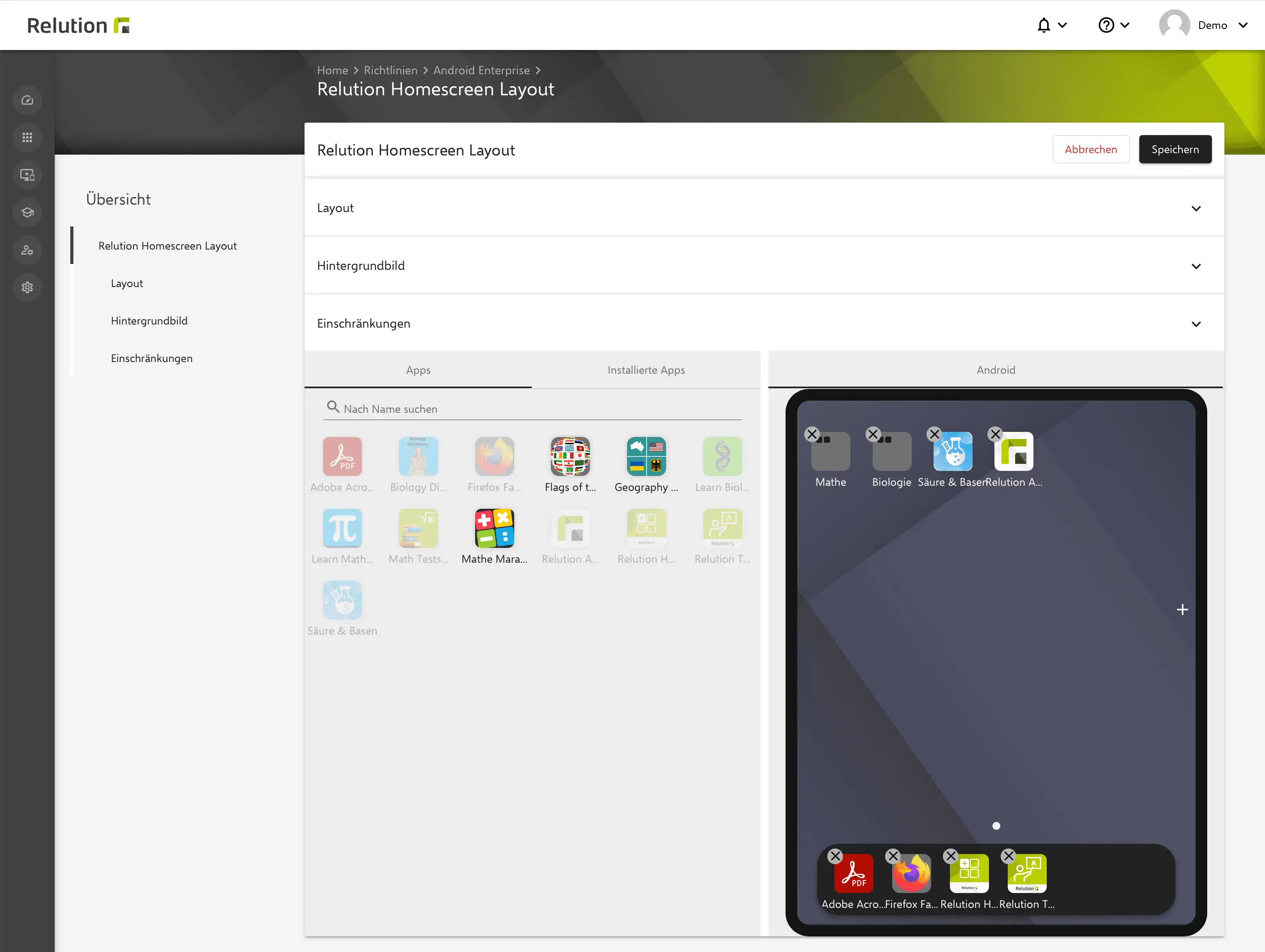Click the Demo user avatar
1265x952 pixels.
(x=1174, y=25)
